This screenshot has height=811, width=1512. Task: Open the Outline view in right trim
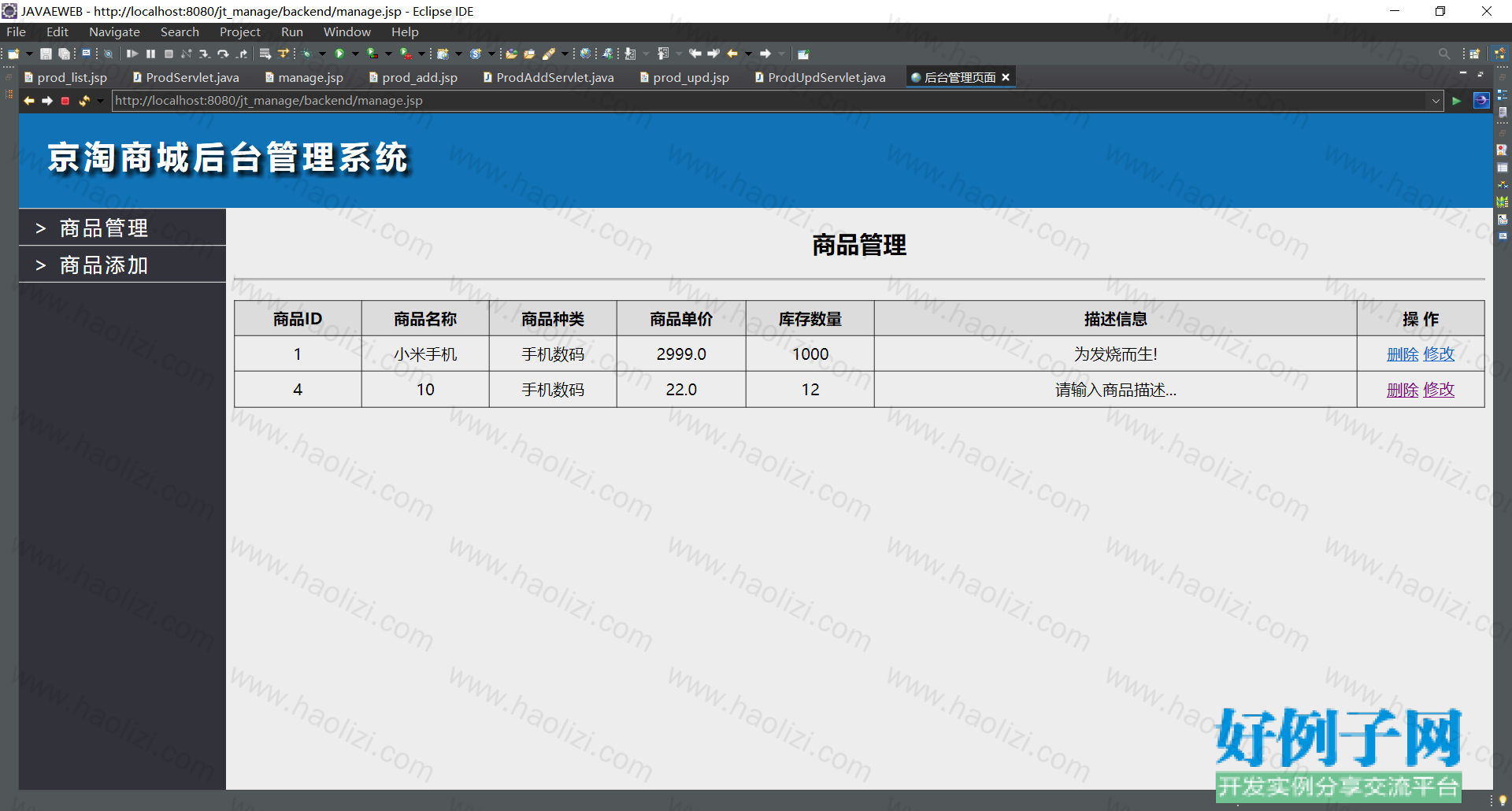[x=1503, y=94]
